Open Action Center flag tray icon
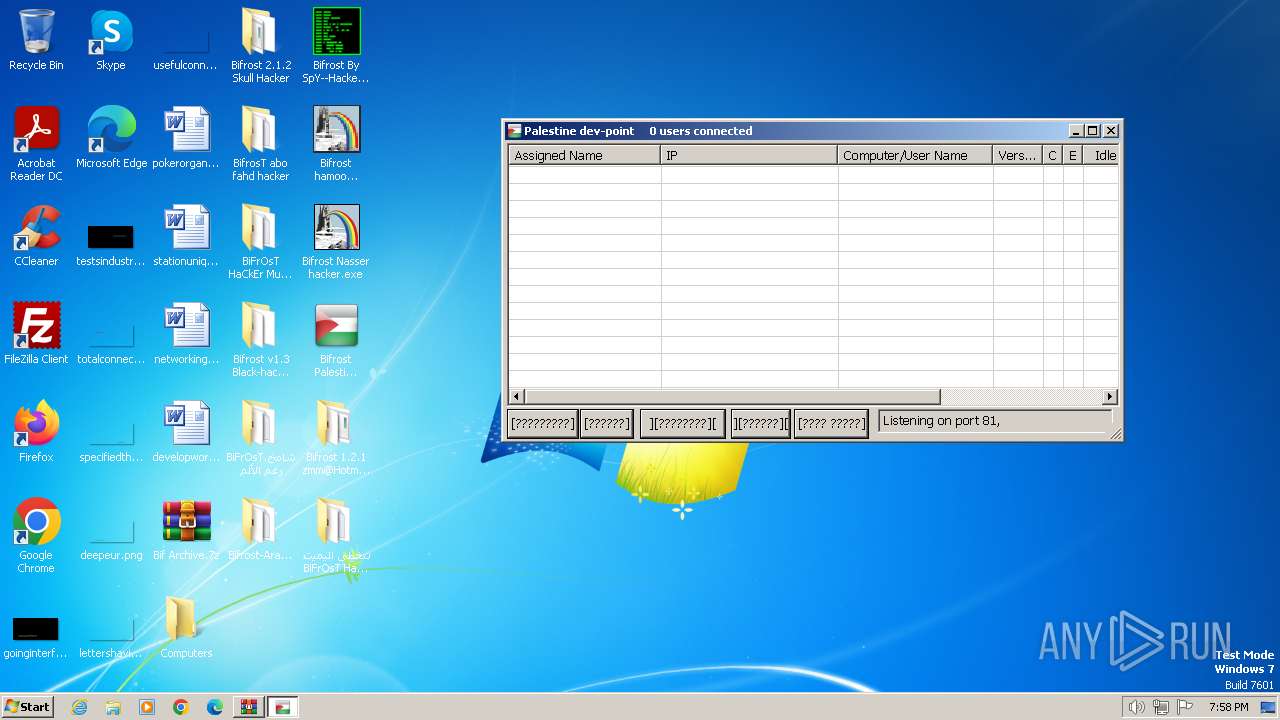 (1185, 707)
